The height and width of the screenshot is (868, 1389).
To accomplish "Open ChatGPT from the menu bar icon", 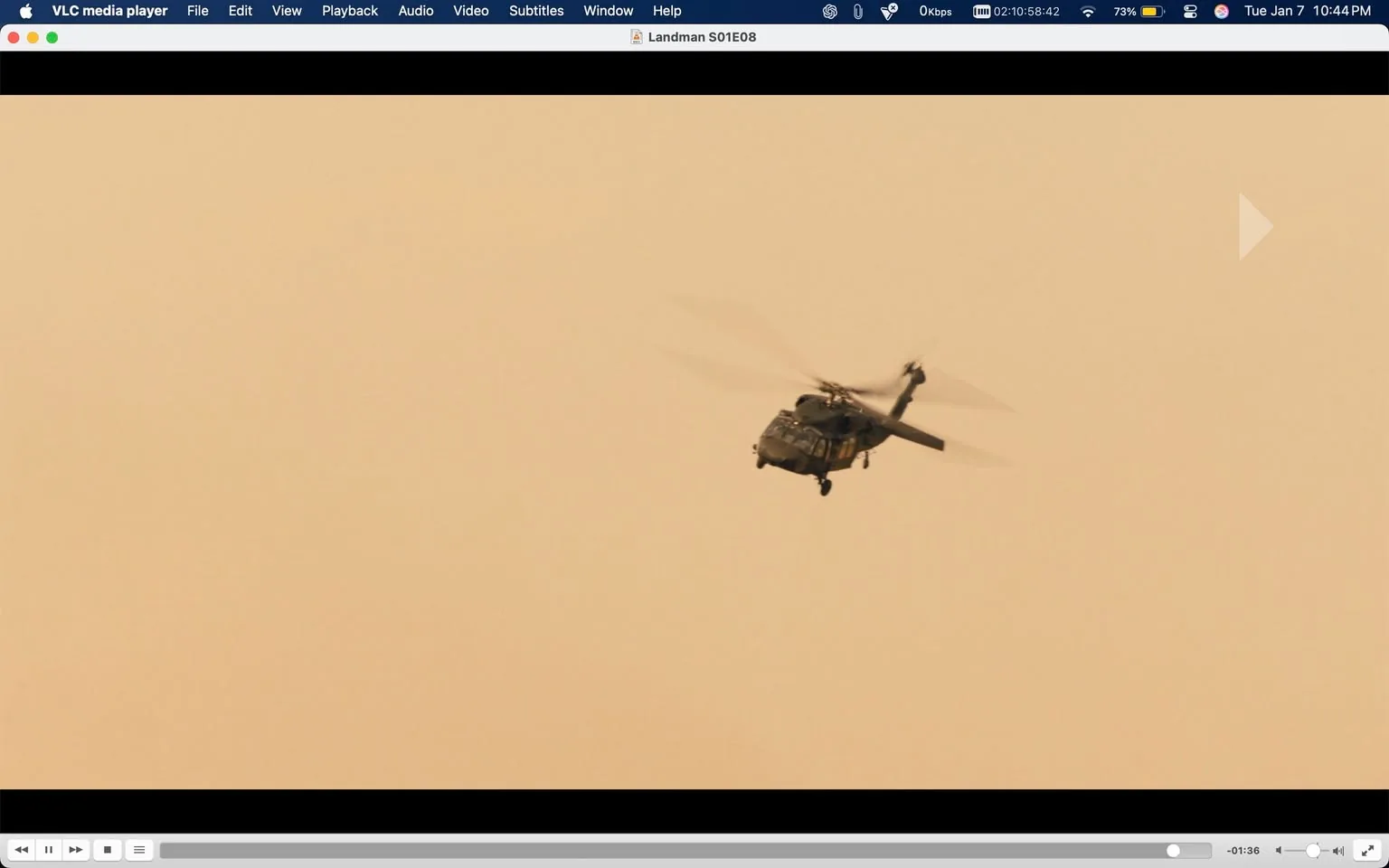I will 828,11.
